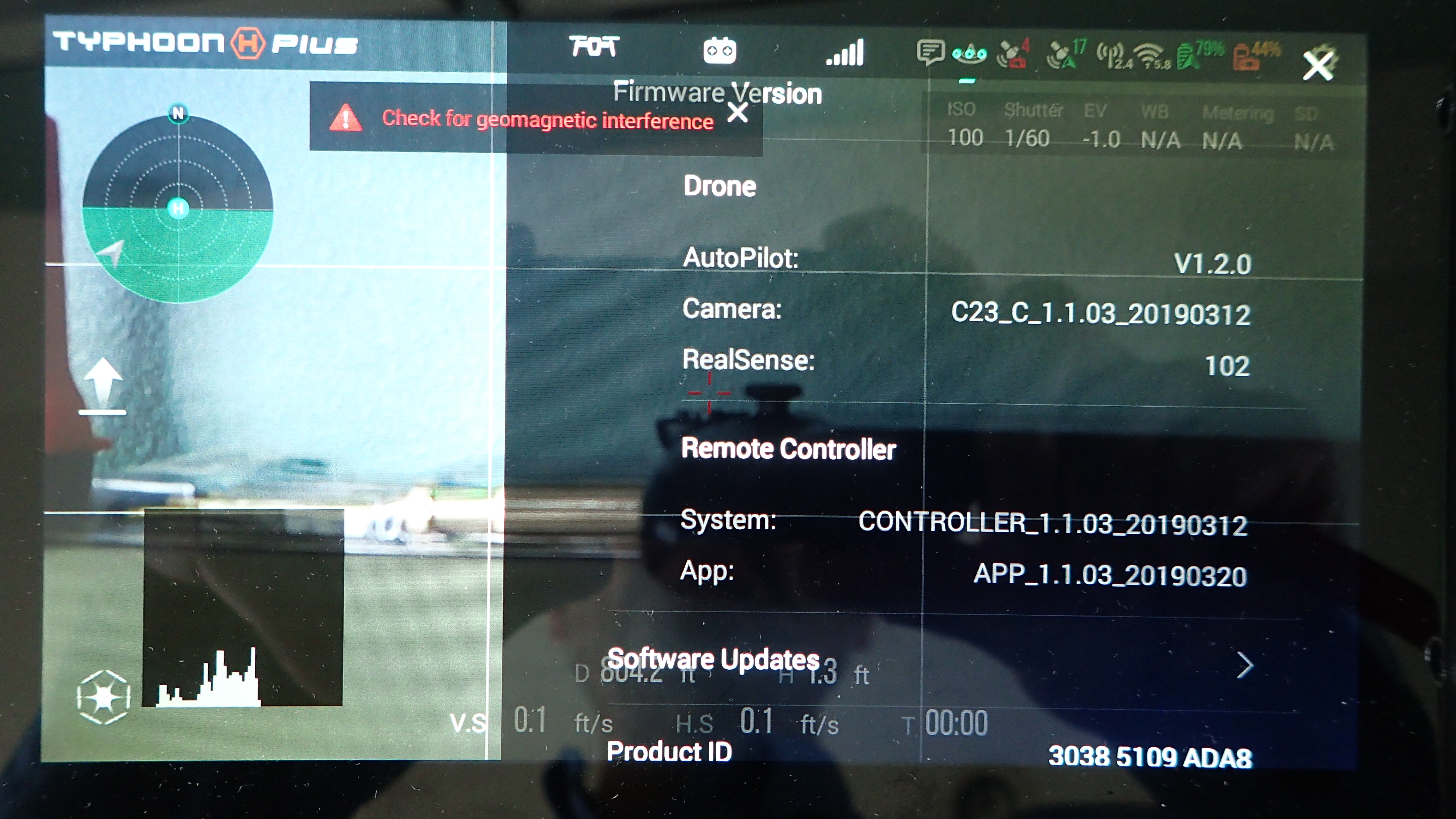Tap the exposure histogram panel
This screenshot has width=1456, height=819.
point(242,607)
